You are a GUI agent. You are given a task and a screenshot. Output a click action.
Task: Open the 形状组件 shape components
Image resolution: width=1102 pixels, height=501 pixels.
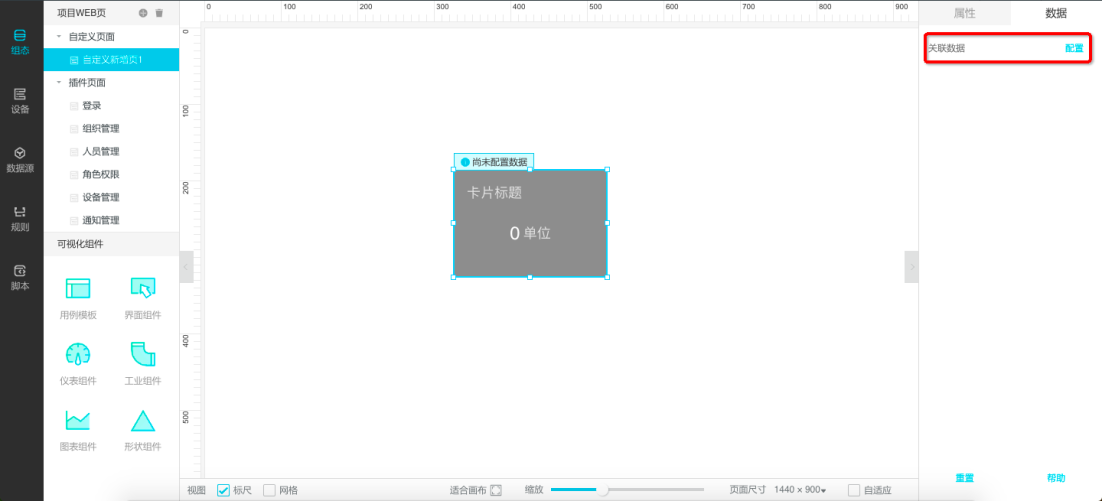[x=143, y=429]
